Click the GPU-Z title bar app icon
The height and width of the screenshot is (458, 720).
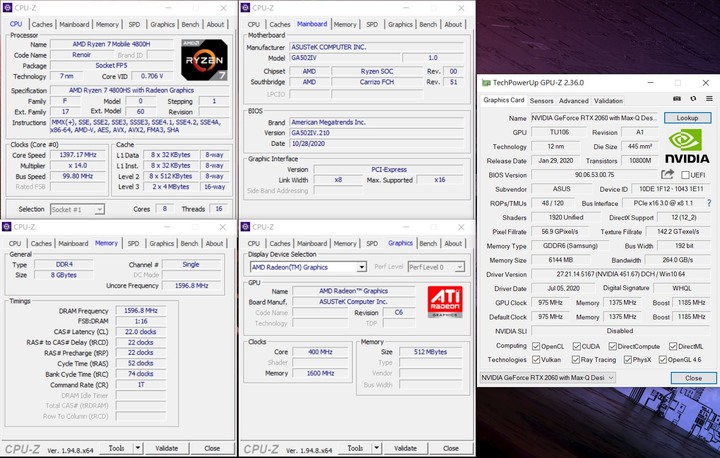[486, 83]
